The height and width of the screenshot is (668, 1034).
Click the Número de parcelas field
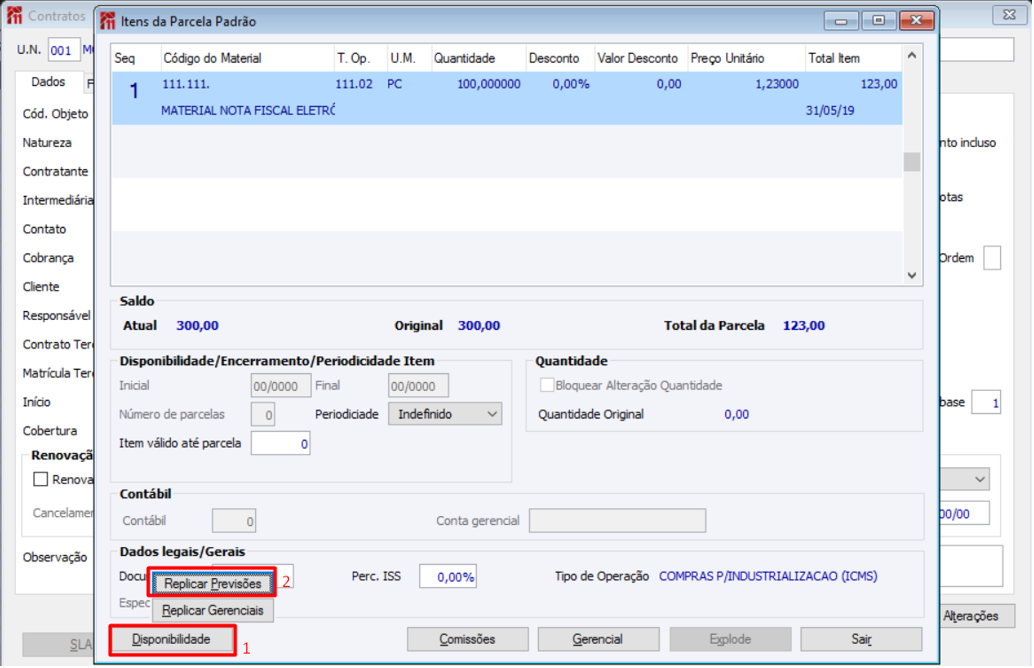pyautogui.click(x=263, y=415)
